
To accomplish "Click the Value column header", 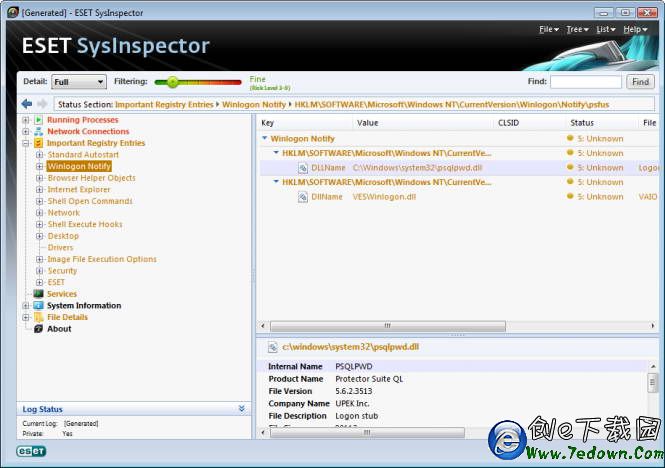I will click(x=367, y=123).
